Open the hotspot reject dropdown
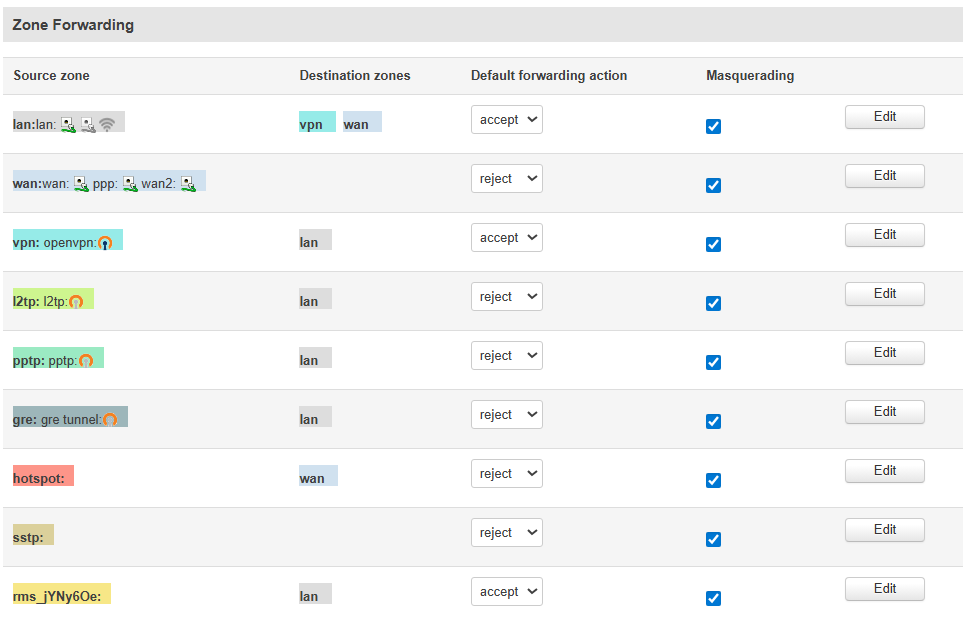971x627 pixels. coord(507,473)
